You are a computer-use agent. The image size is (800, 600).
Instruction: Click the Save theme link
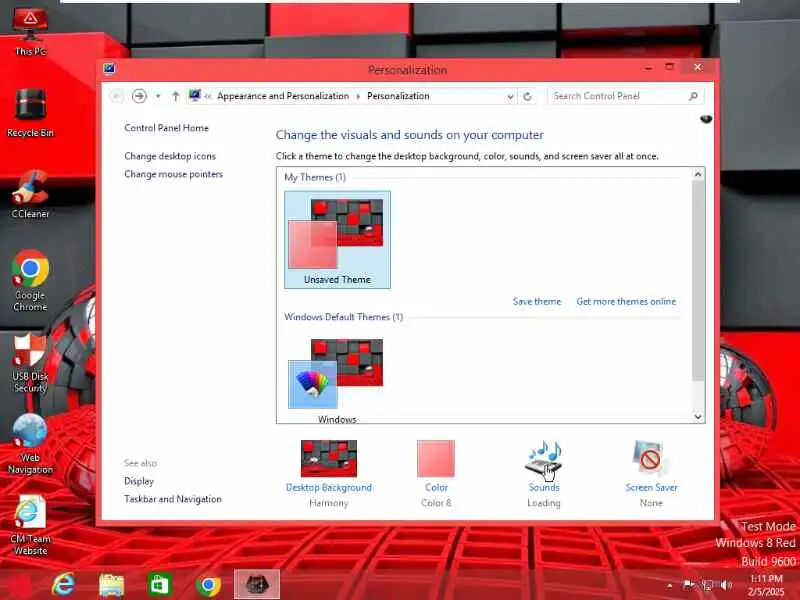click(537, 302)
